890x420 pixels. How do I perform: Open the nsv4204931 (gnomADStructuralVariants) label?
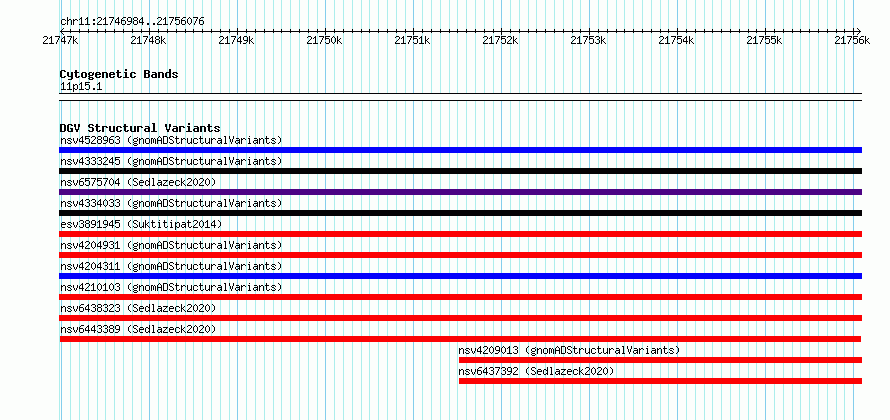[x=171, y=245]
